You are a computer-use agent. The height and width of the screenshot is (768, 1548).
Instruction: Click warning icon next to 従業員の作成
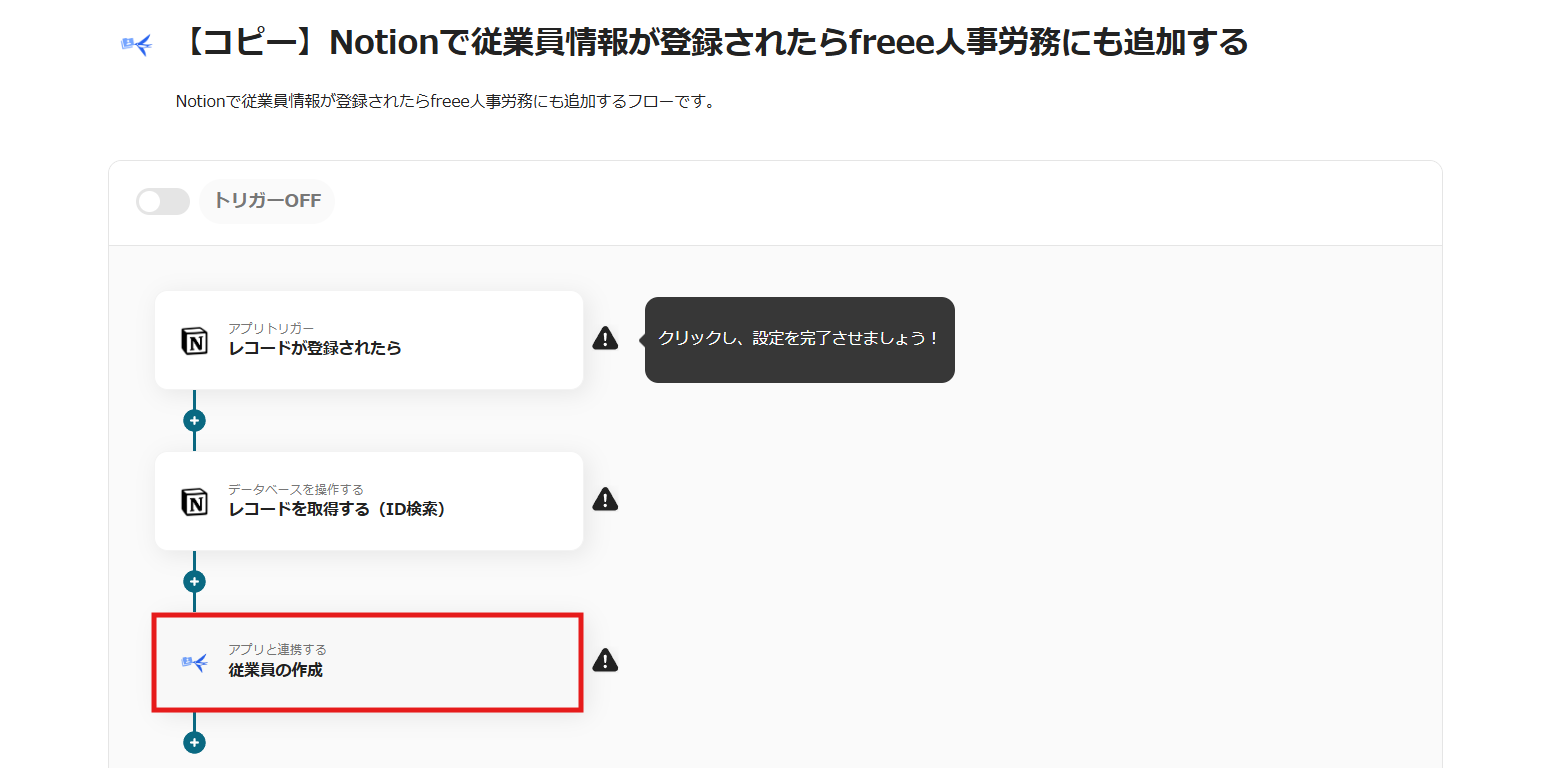605,660
